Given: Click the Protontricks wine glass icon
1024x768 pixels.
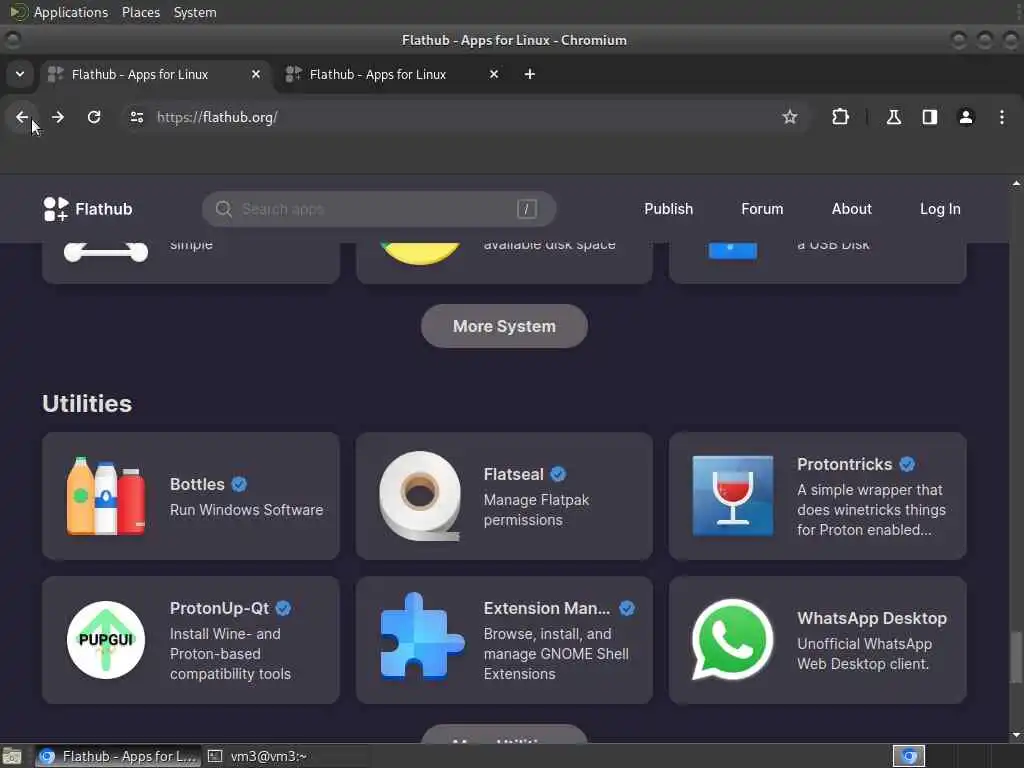Looking at the screenshot, I should (x=733, y=496).
